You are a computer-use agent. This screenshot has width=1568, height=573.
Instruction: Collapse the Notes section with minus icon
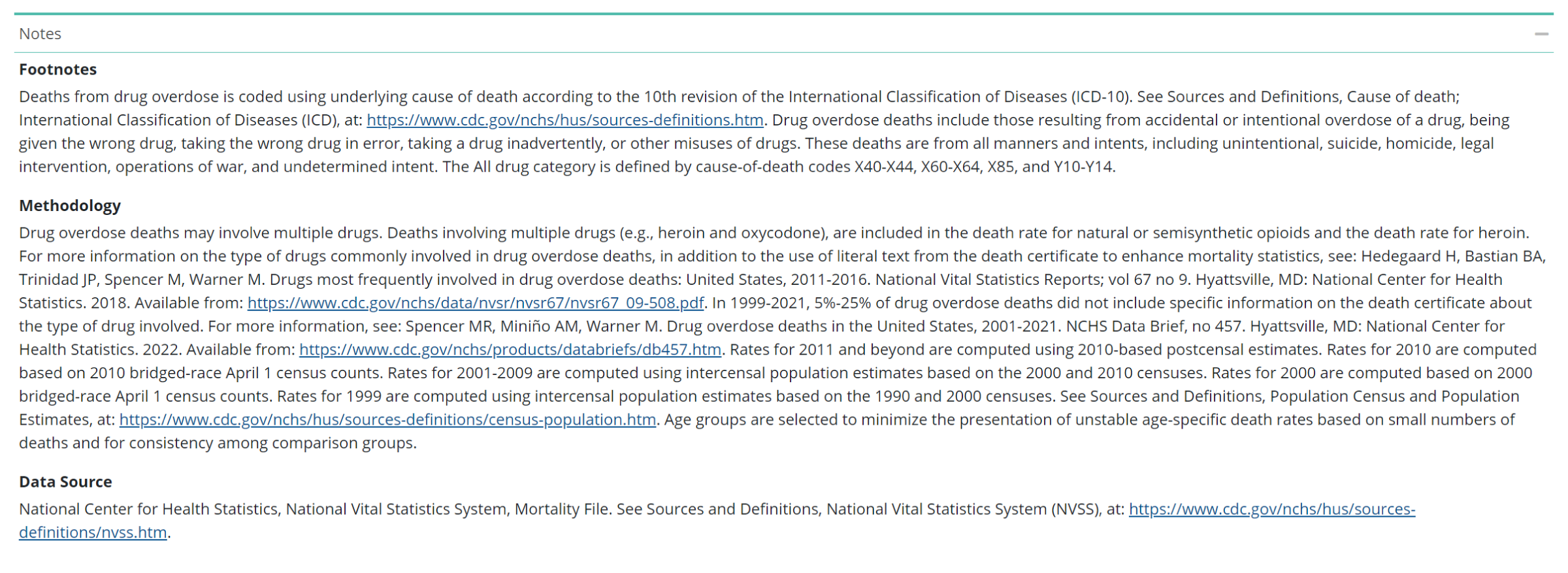(x=1541, y=34)
